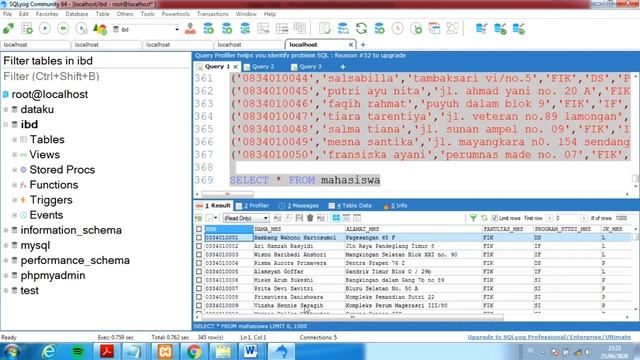Expand the Stored Procs folder
The image size is (640, 360).
click(x=14, y=170)
